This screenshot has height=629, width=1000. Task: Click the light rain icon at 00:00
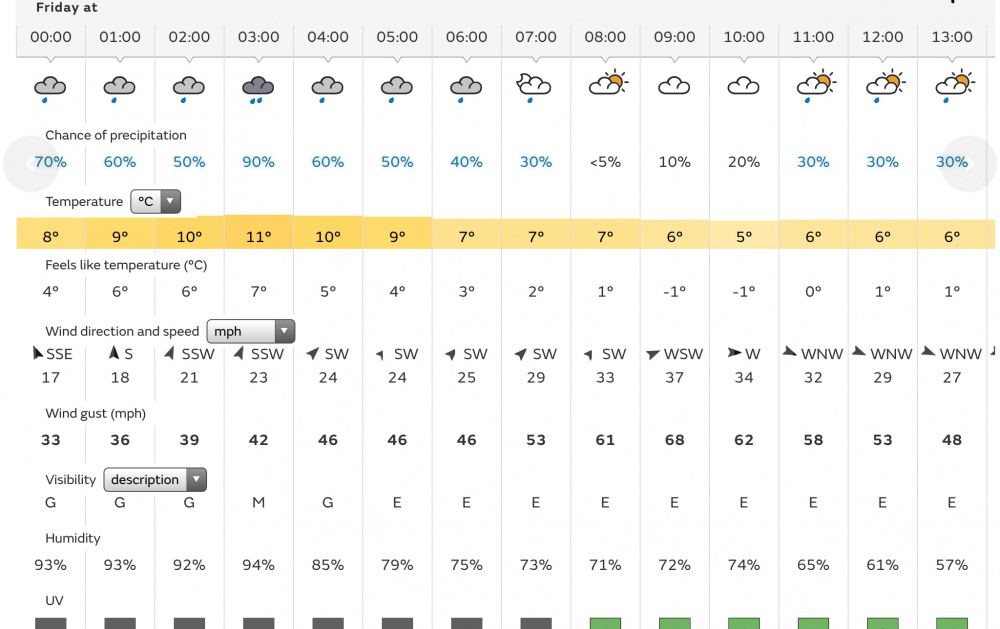coord(50,88)
